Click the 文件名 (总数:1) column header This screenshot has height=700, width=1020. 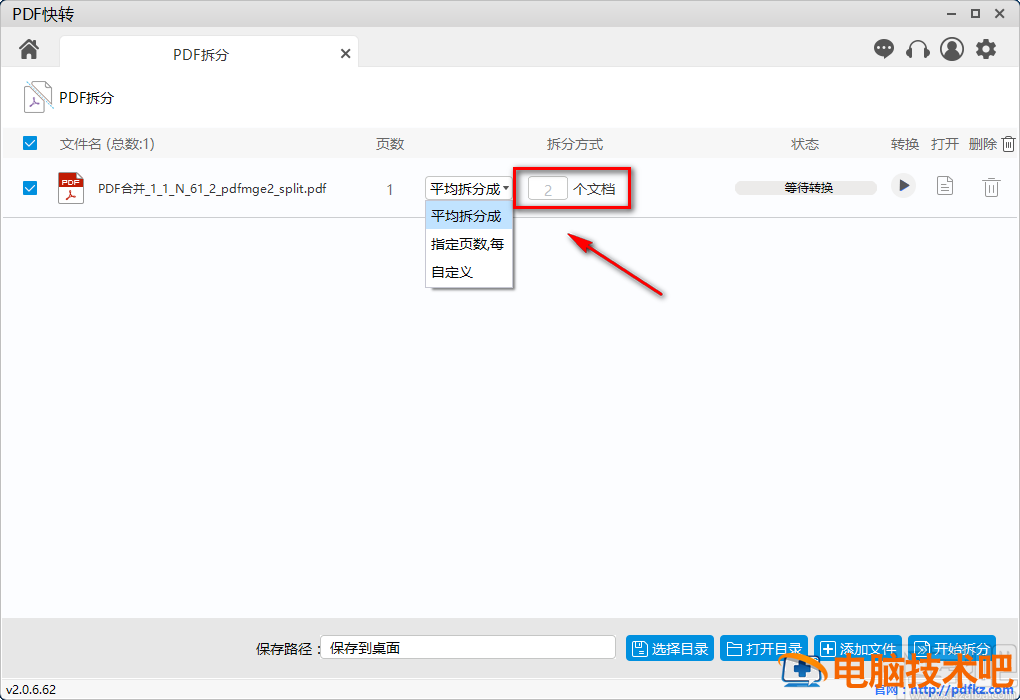point(107,144)
